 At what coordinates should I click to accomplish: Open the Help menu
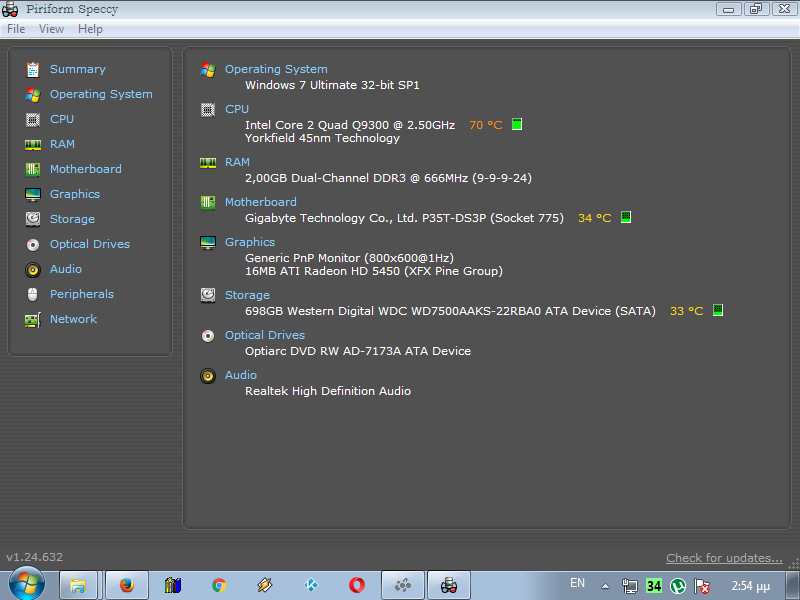click(x=90, y=29)
